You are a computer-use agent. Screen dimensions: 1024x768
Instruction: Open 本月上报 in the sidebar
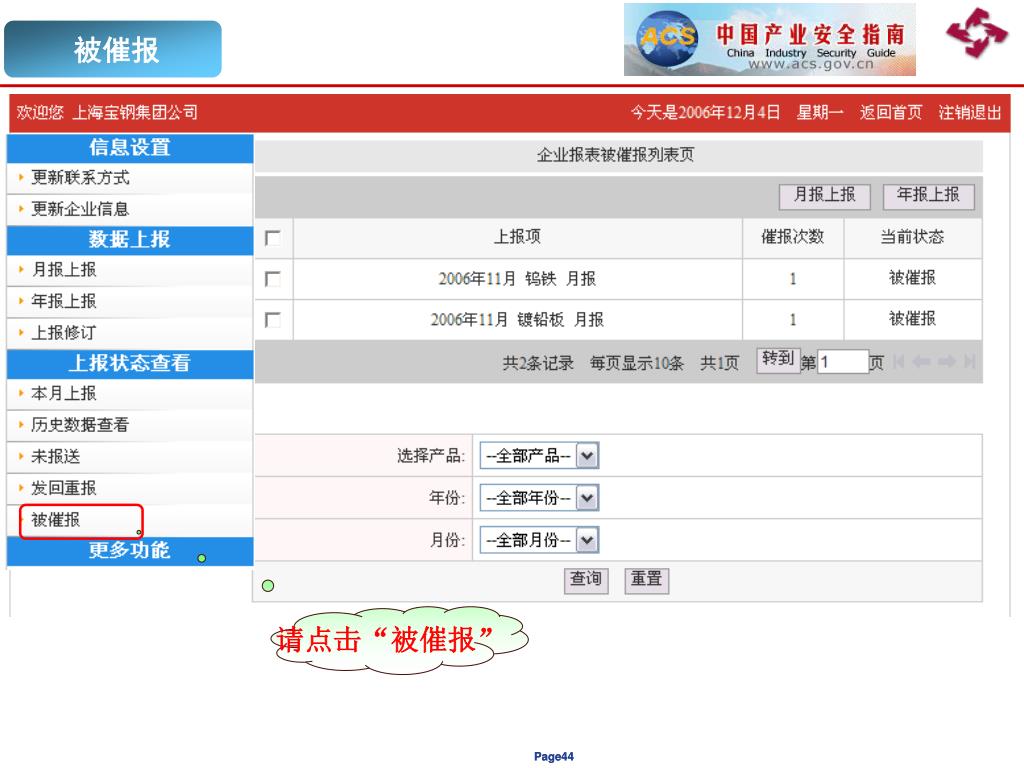tap(64, 394)
